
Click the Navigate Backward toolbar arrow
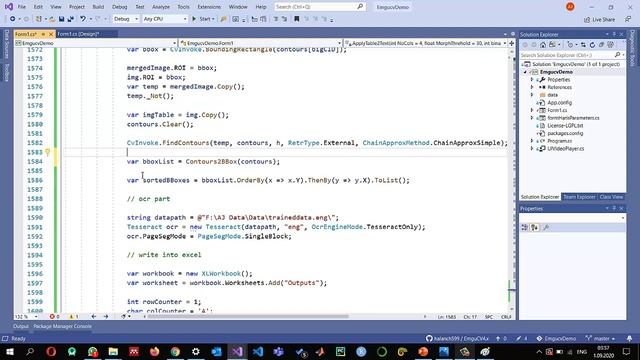point(13,19)
